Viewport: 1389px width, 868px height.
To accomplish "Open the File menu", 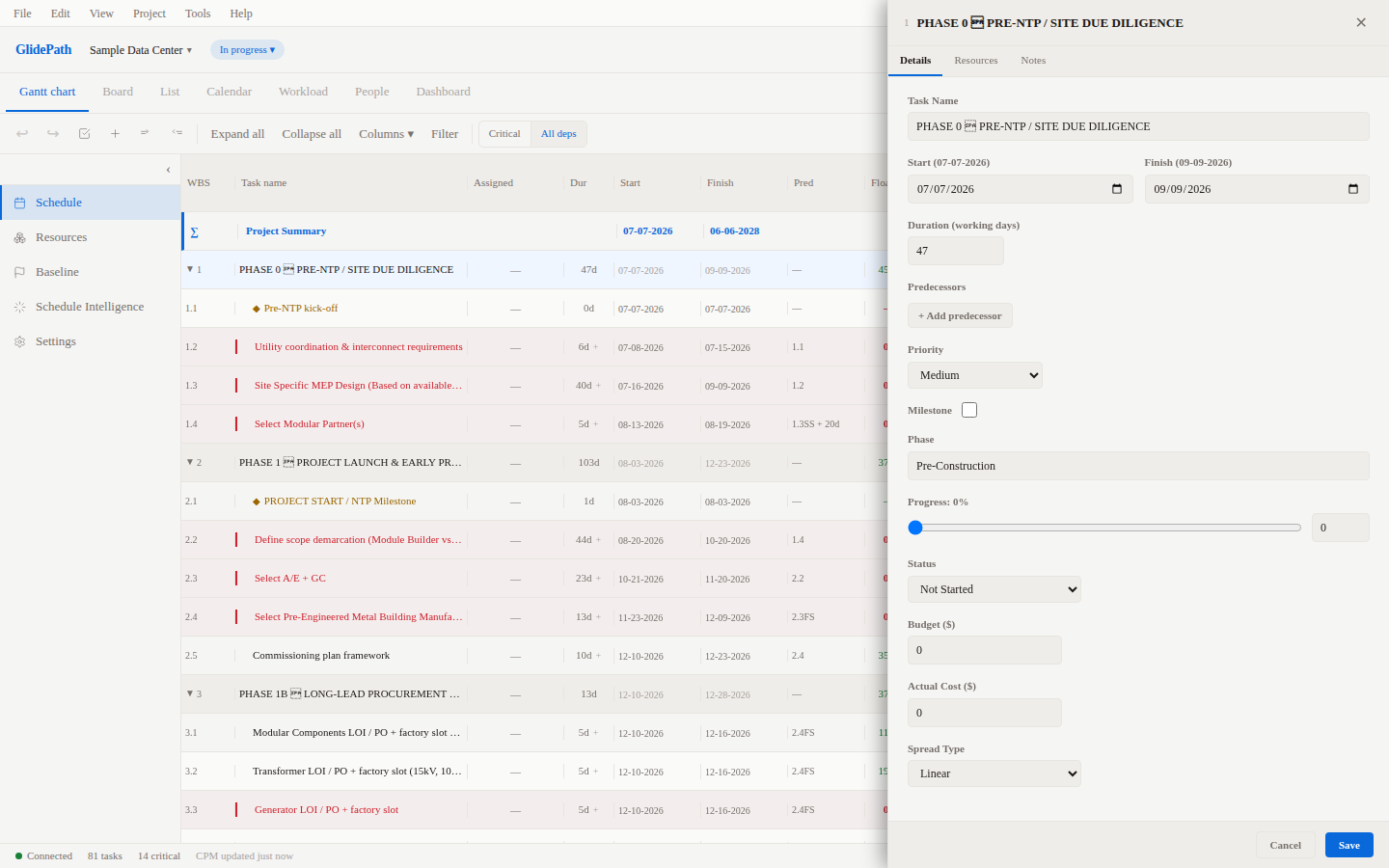I will click(22, 14).
